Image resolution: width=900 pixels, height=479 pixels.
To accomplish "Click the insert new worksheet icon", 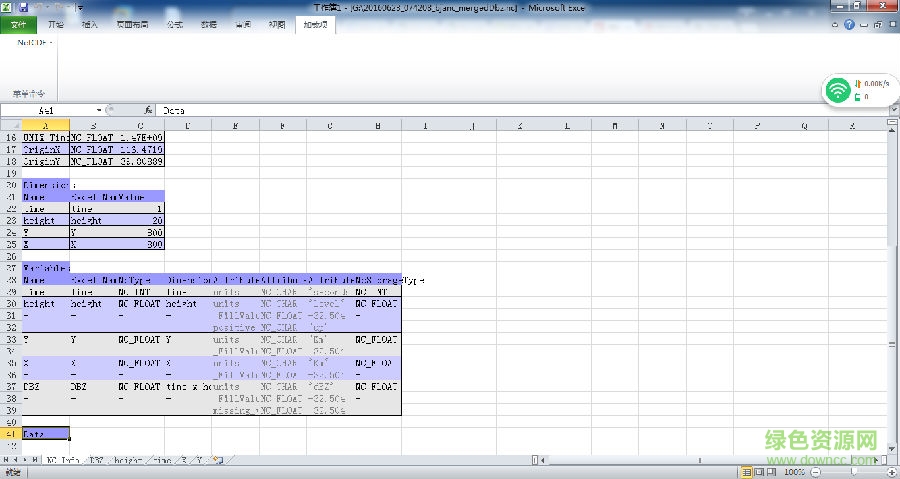I will pyautogui.click(x=215, y=460).
